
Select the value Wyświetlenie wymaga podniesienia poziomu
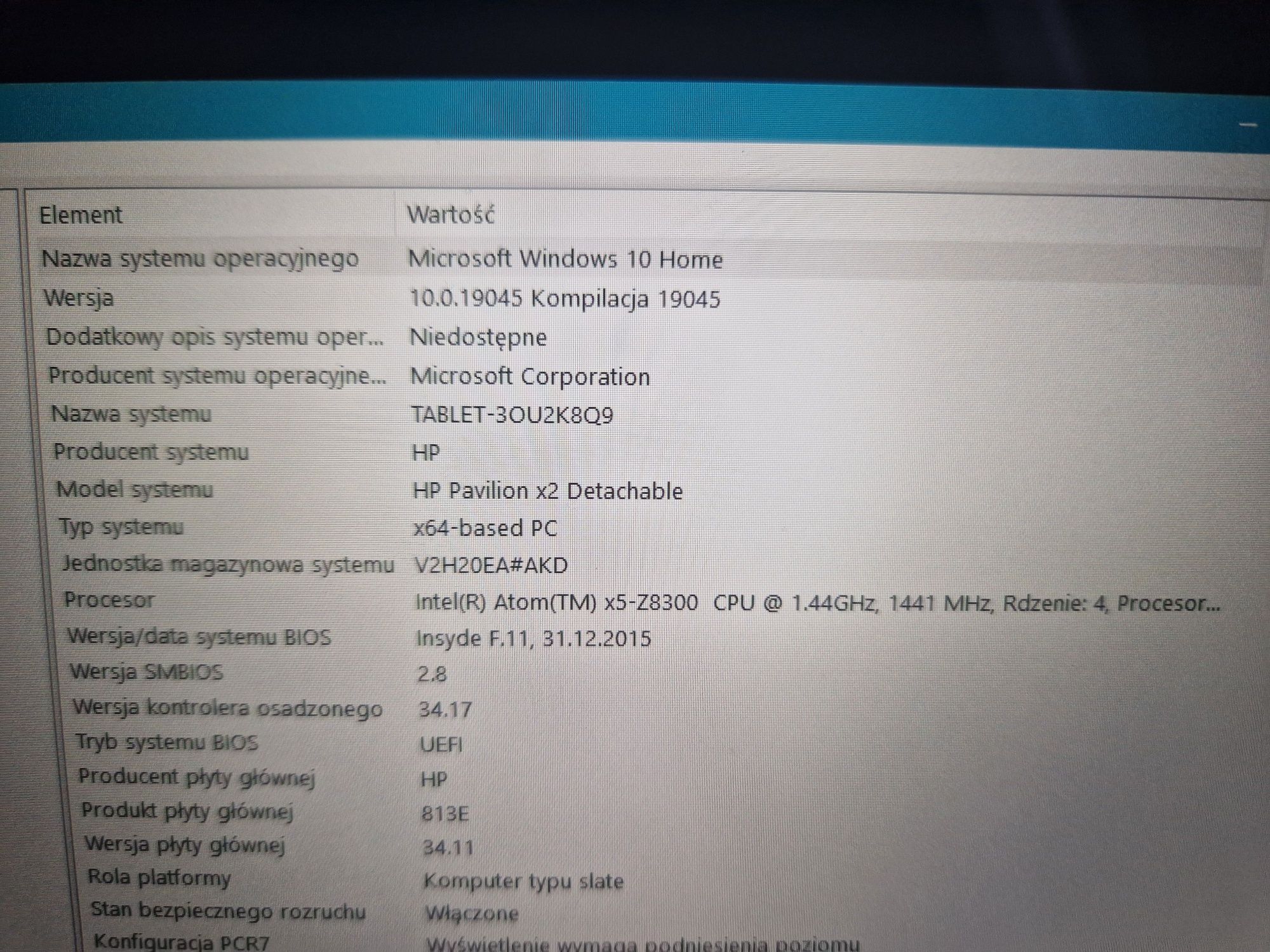coord(643,944)
